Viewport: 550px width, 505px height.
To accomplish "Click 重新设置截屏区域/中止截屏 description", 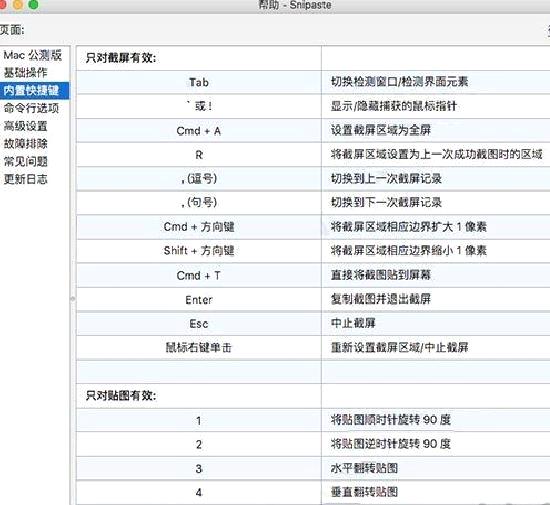I will pos(400,348).
